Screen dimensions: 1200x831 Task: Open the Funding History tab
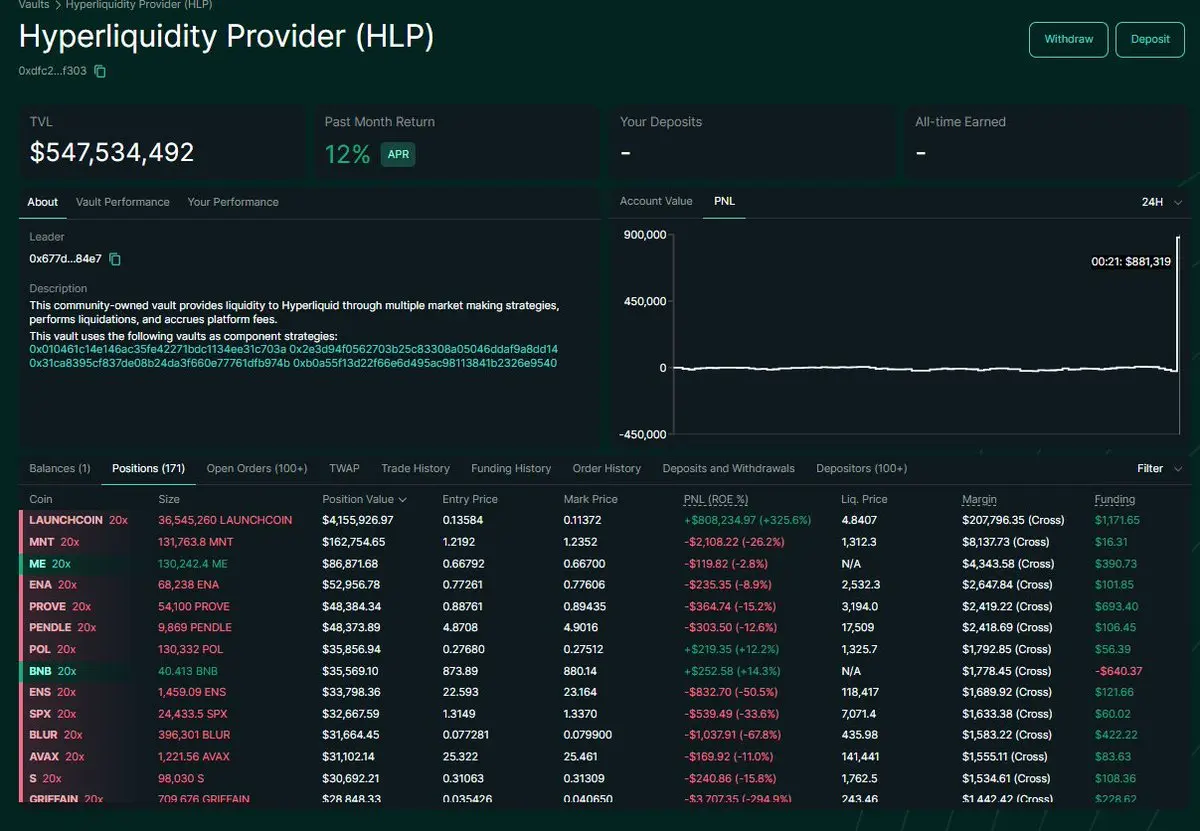click(511, 468)
